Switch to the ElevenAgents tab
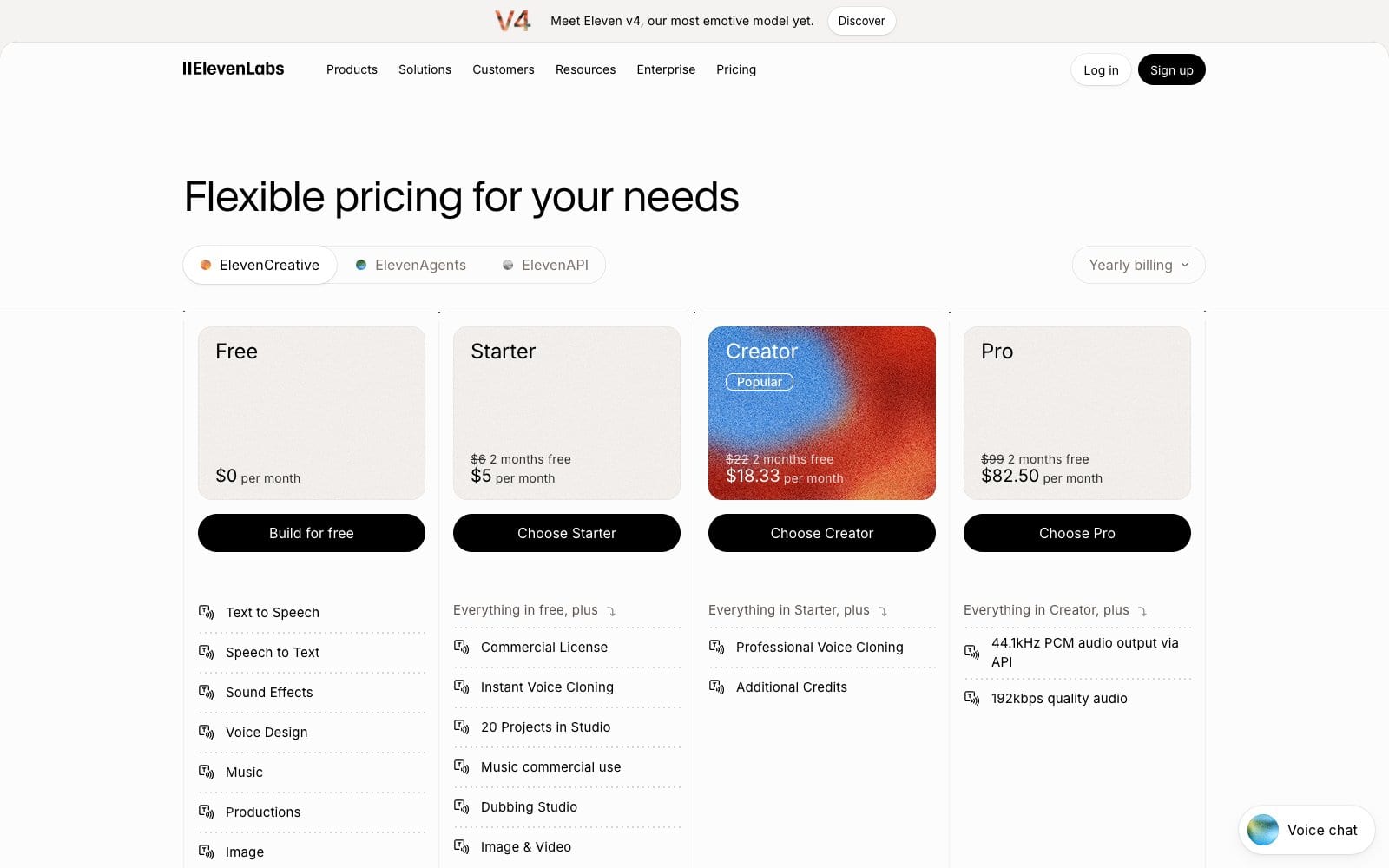The height and width of the screenshot is (868, 1389). coord(411,265)
